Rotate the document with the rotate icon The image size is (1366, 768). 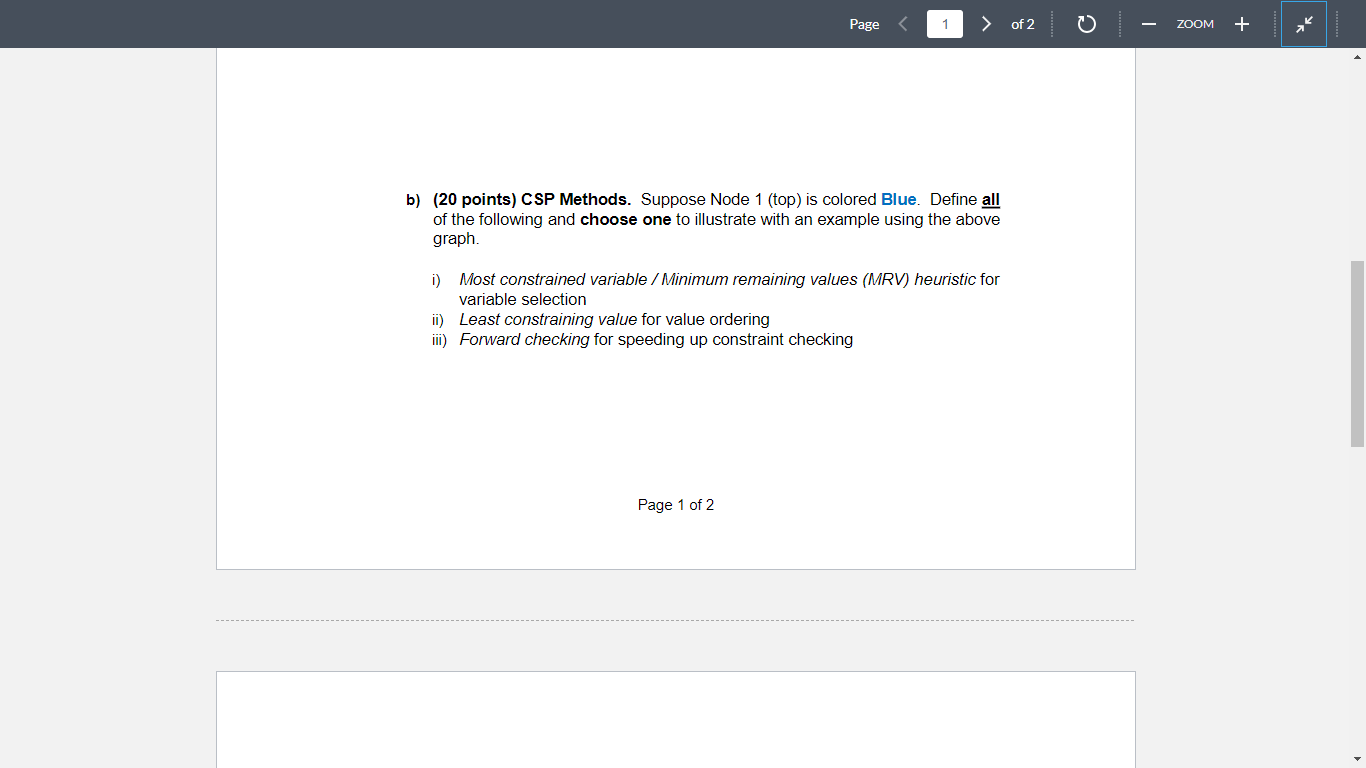(x=1086, y=24)
